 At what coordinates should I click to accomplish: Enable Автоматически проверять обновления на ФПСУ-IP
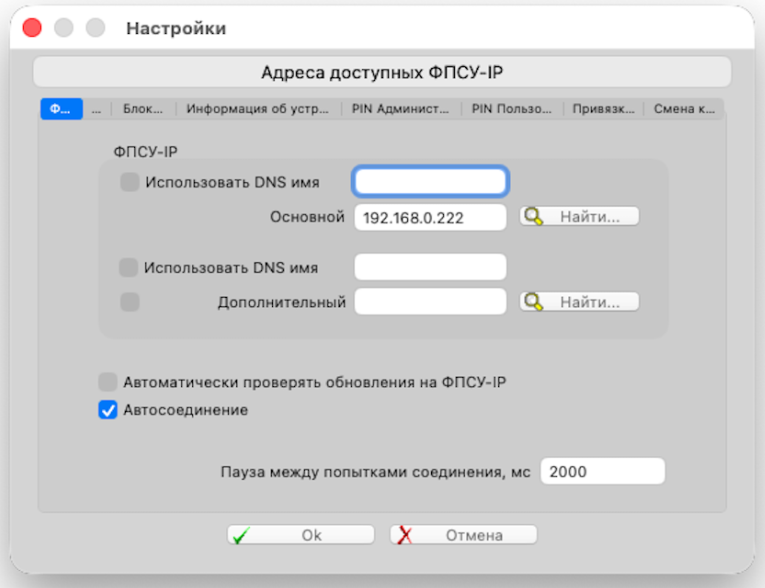[x=108, y=382]
